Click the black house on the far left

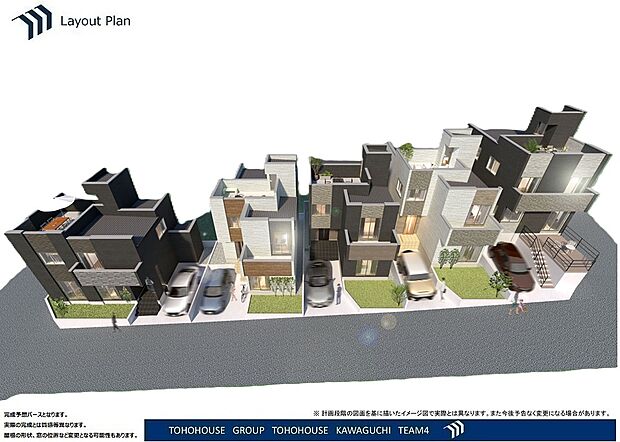[100, 245]
